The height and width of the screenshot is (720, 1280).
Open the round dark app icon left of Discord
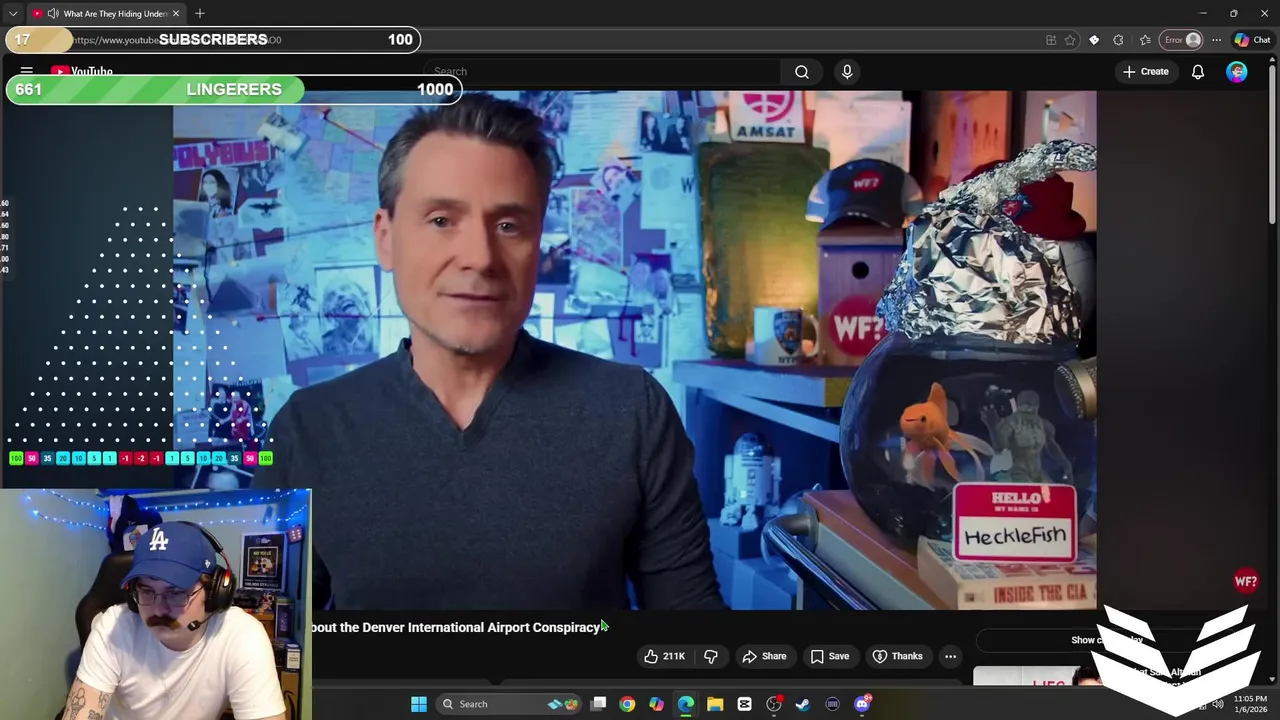tap(832, 704)
